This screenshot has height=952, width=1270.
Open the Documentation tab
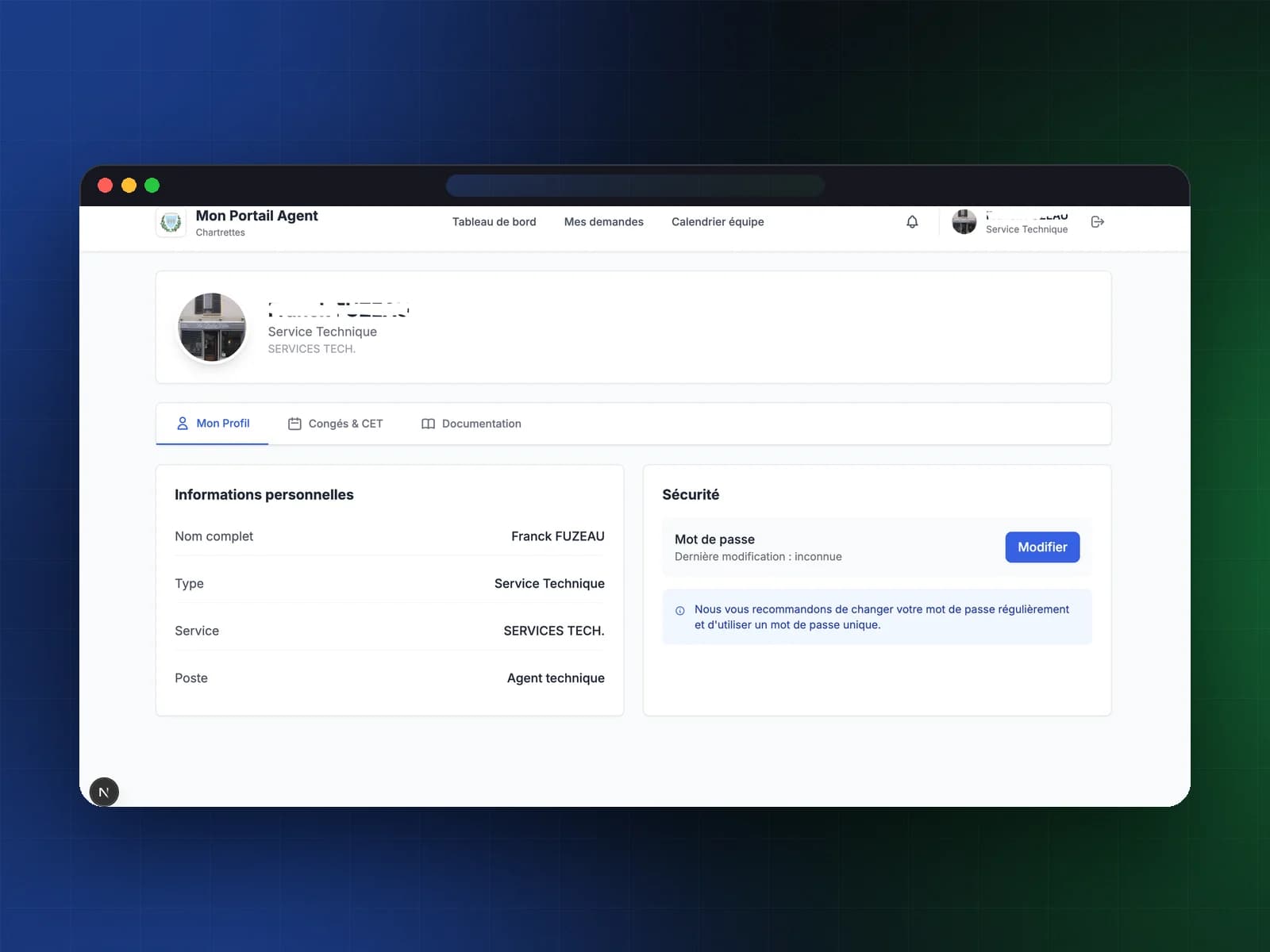[x=471, y=424]
